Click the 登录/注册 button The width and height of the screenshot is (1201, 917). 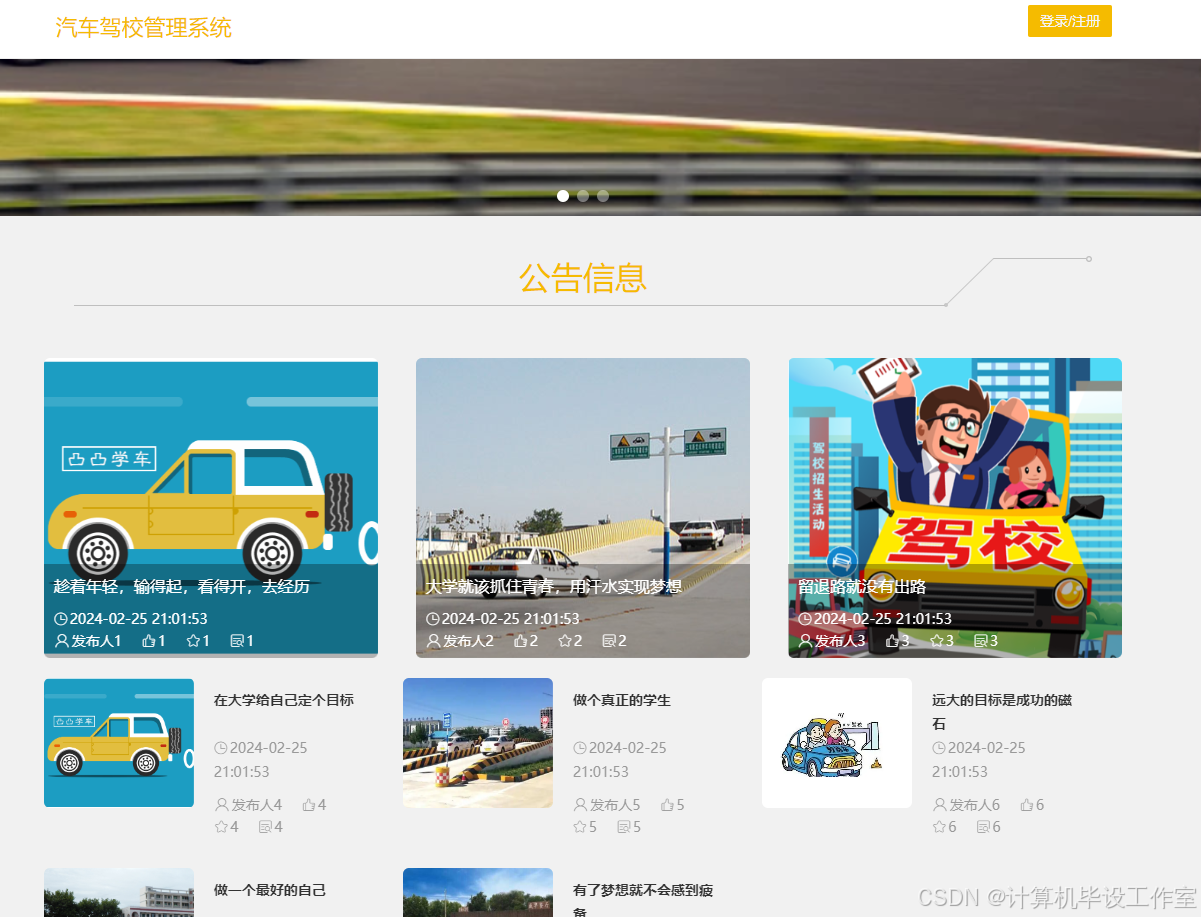point(1069,21)
